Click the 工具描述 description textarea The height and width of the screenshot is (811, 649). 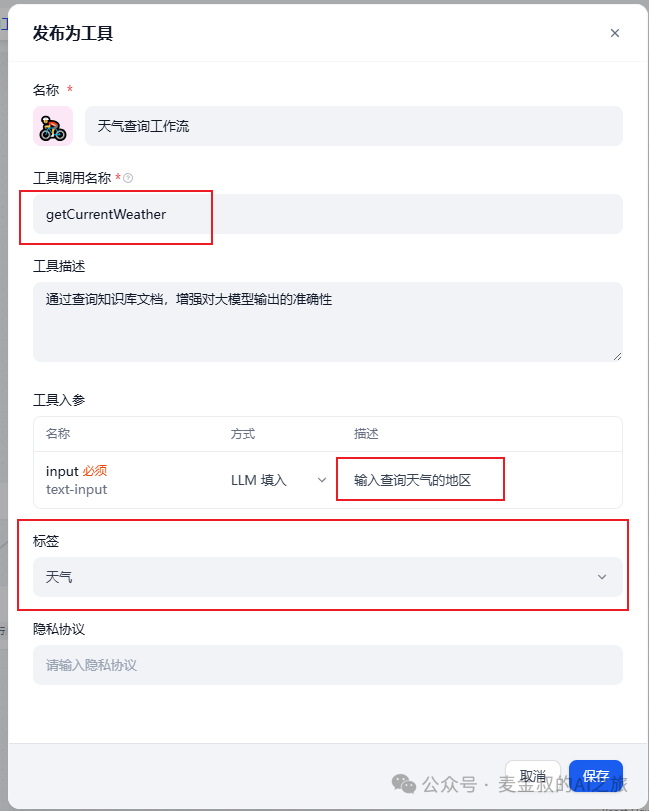325,320
